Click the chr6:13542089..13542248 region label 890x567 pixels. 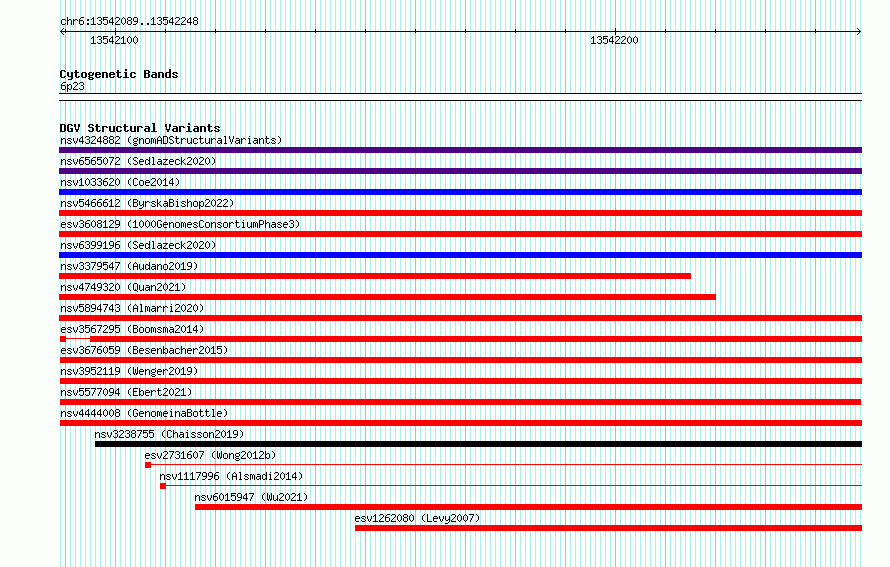(x=129, y=21)
